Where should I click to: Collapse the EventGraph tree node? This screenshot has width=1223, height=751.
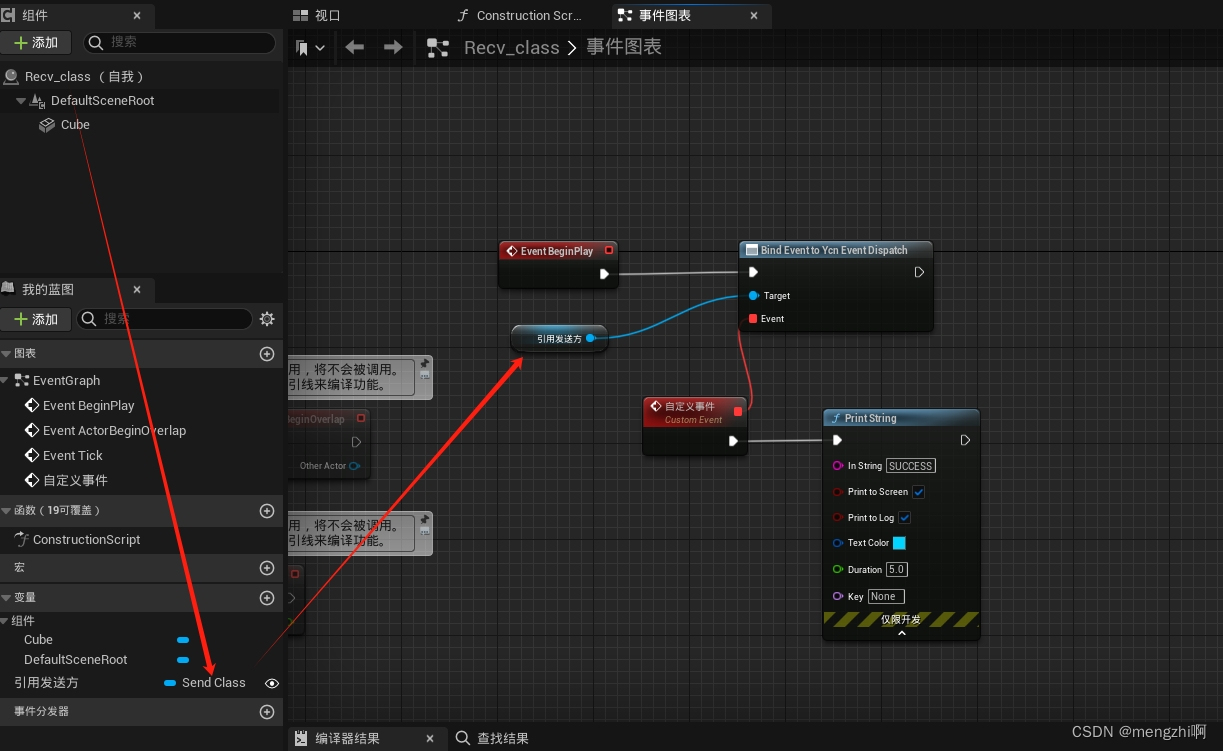coord(6,381)
